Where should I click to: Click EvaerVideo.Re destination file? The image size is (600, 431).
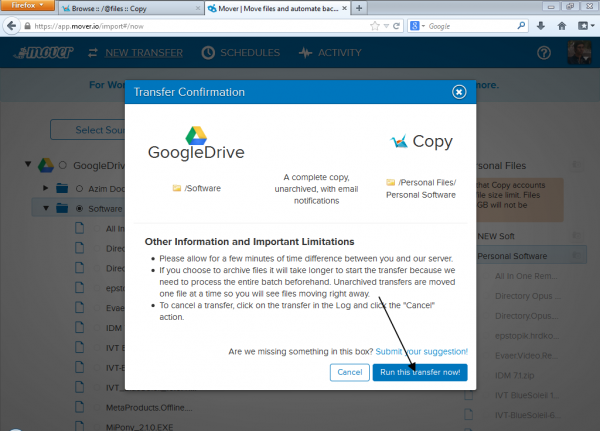[x=526, y=356]
